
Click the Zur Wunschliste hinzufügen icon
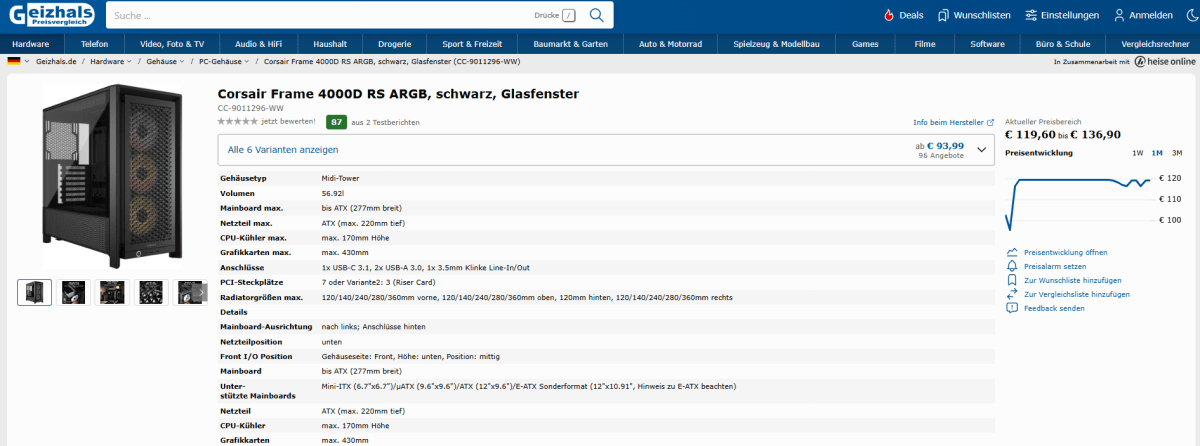pyautogui.click(x=1012, y=281)
